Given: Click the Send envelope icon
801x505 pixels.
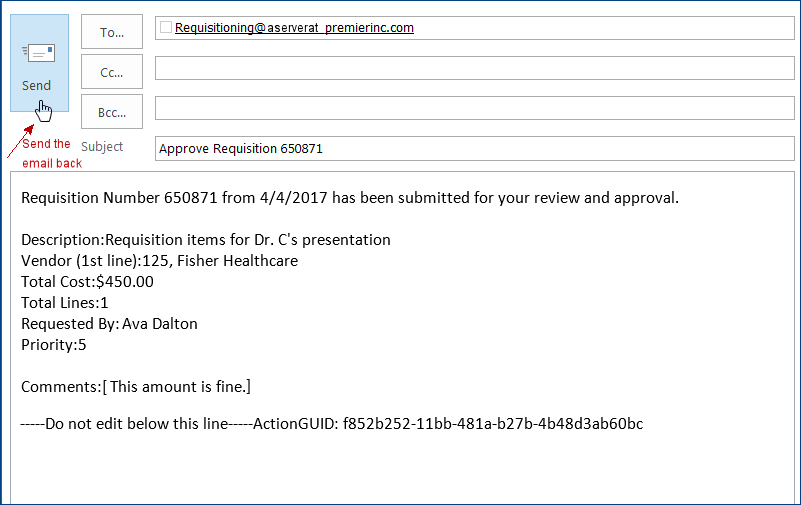Looking at the screenshot, I should 38,54.
